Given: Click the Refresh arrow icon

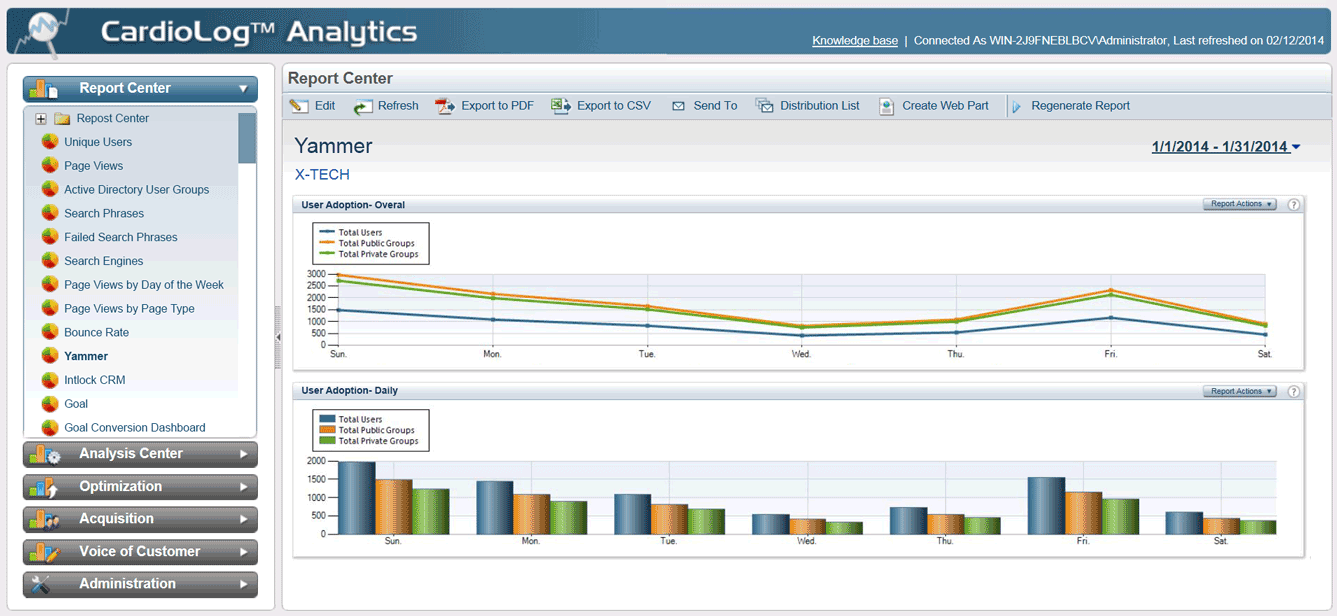Looking at the screenshot, I should (x=362, y=106).
